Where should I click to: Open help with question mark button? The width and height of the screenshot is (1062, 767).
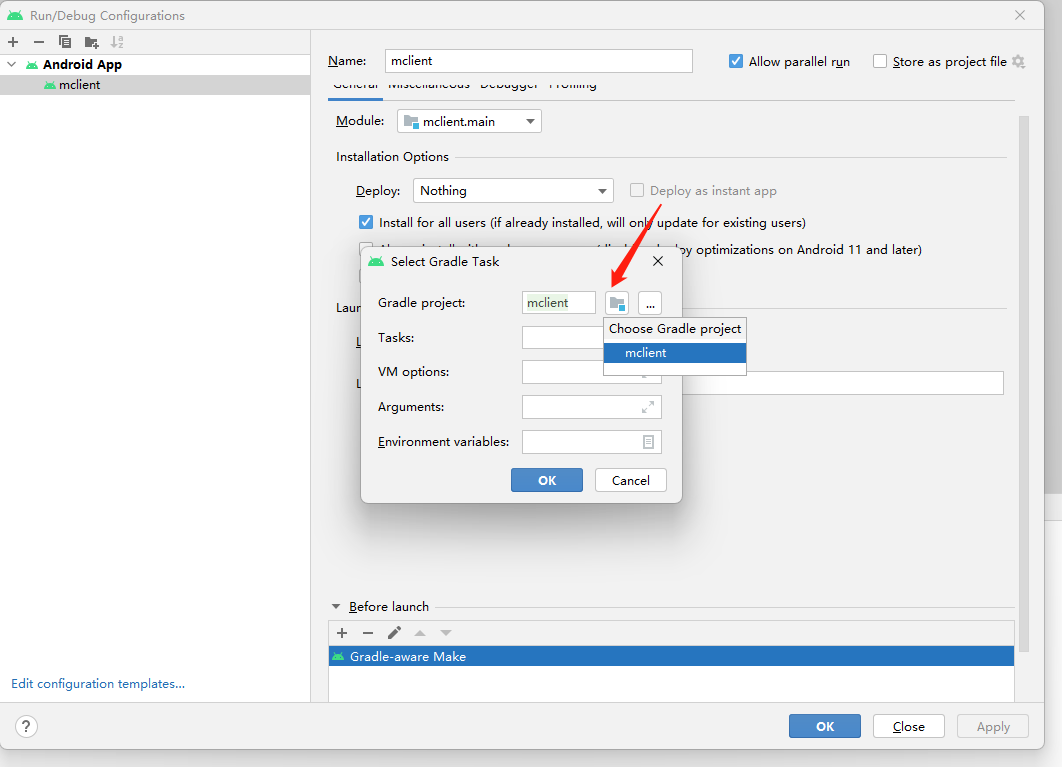[x=26, y=726]
